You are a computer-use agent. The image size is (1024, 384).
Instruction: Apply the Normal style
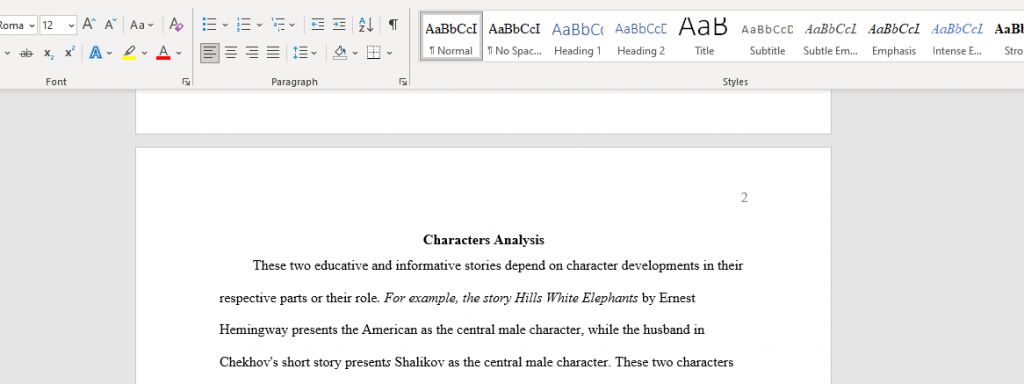coord(451,37)
